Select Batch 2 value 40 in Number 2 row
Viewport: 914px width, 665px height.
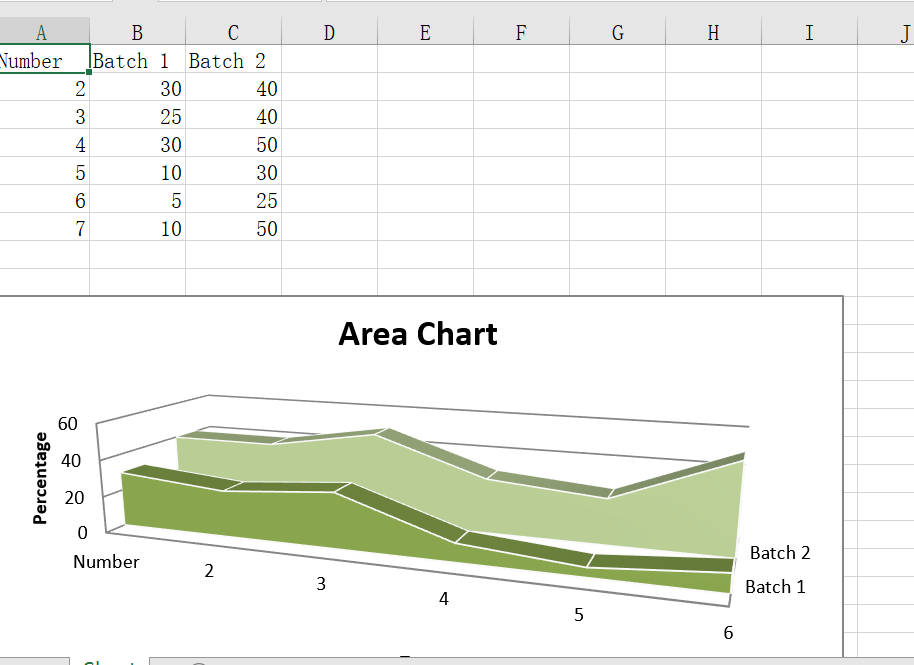tap(233, 87)
